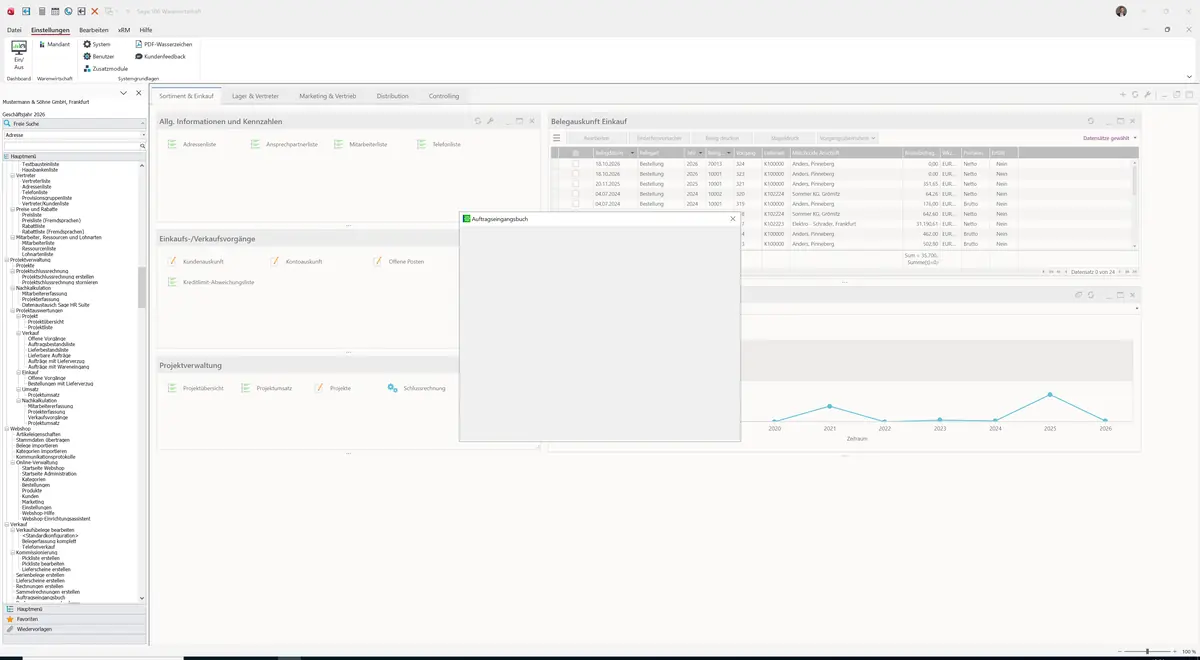Viewport: 1200px width, 660px height.
Task: Open the Schlussrechnung tile
Action: (x=416, y=388)
